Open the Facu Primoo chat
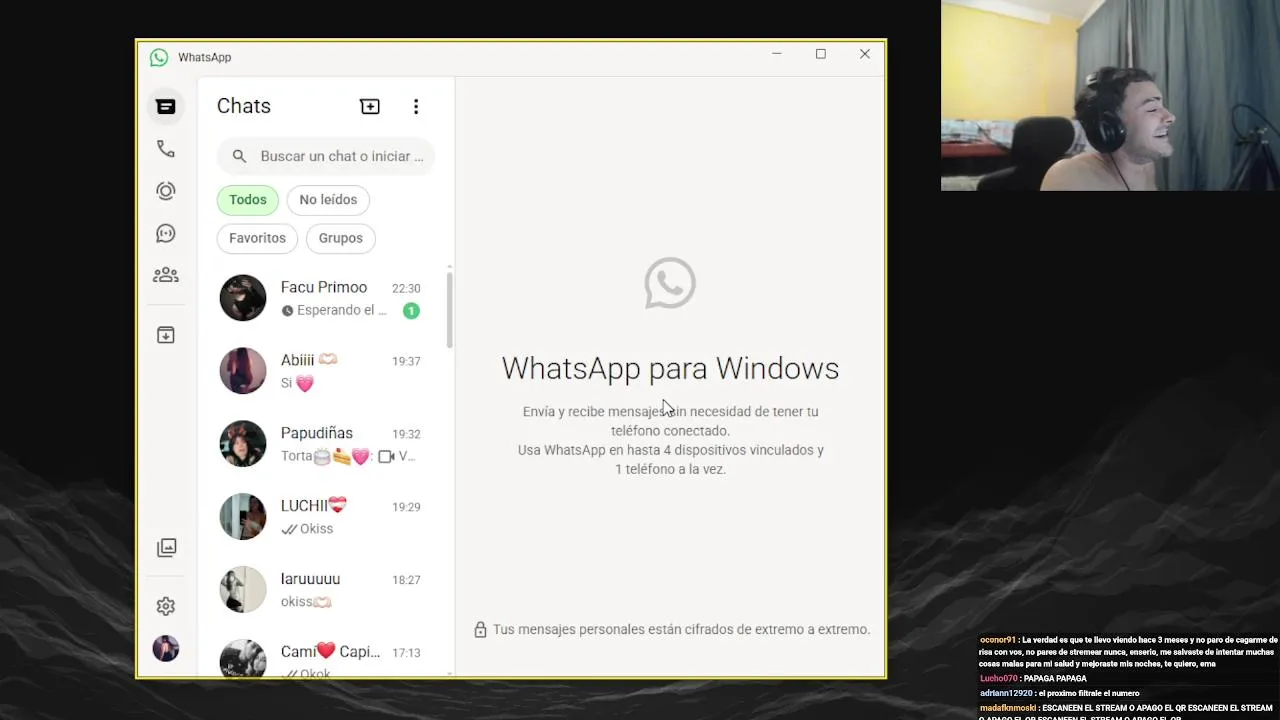1280x720 pixels. click(324, 298)
